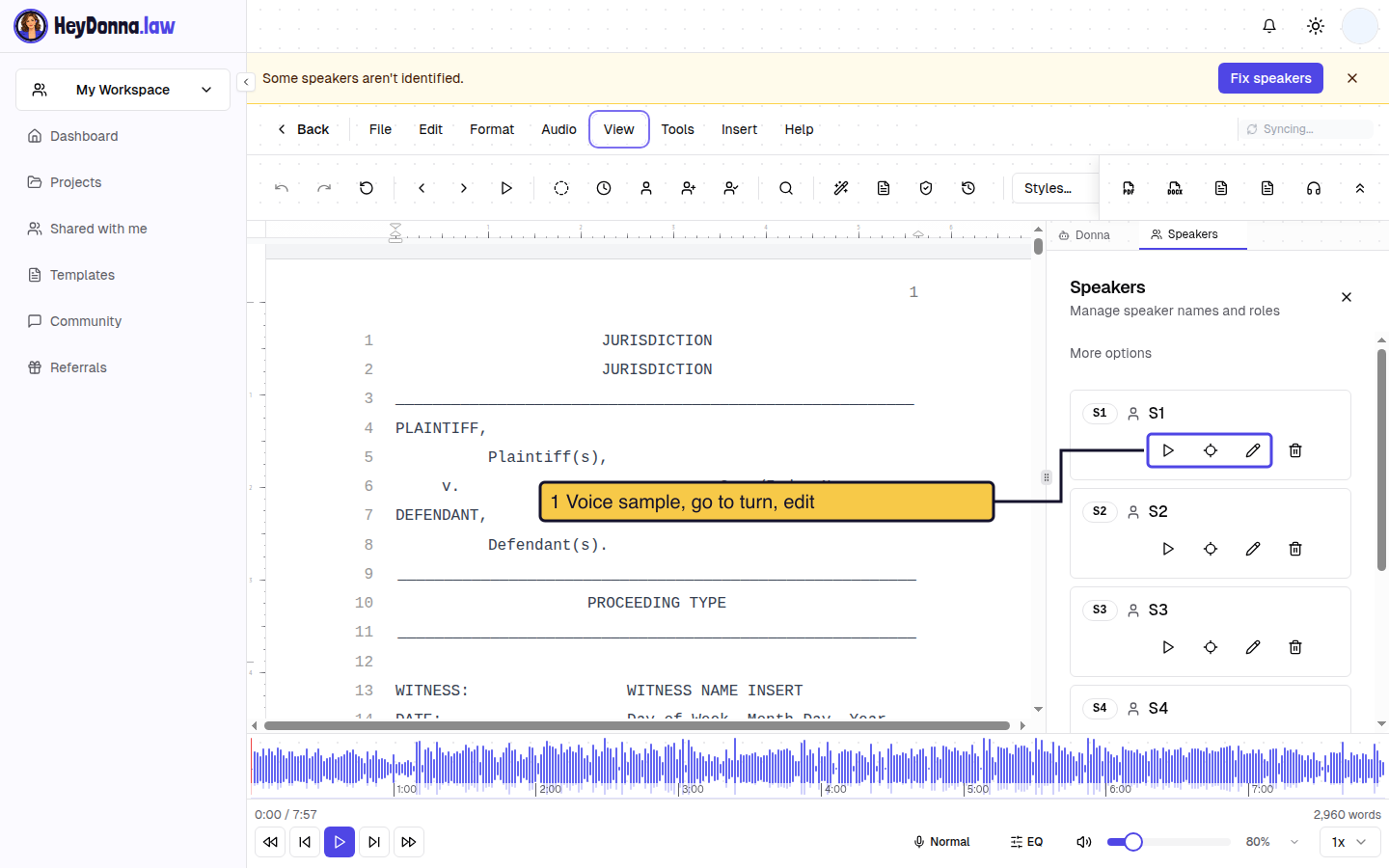Collapse the left sidebar with the chevron
The image size is (1389, 868).
[x=246, y=82]
